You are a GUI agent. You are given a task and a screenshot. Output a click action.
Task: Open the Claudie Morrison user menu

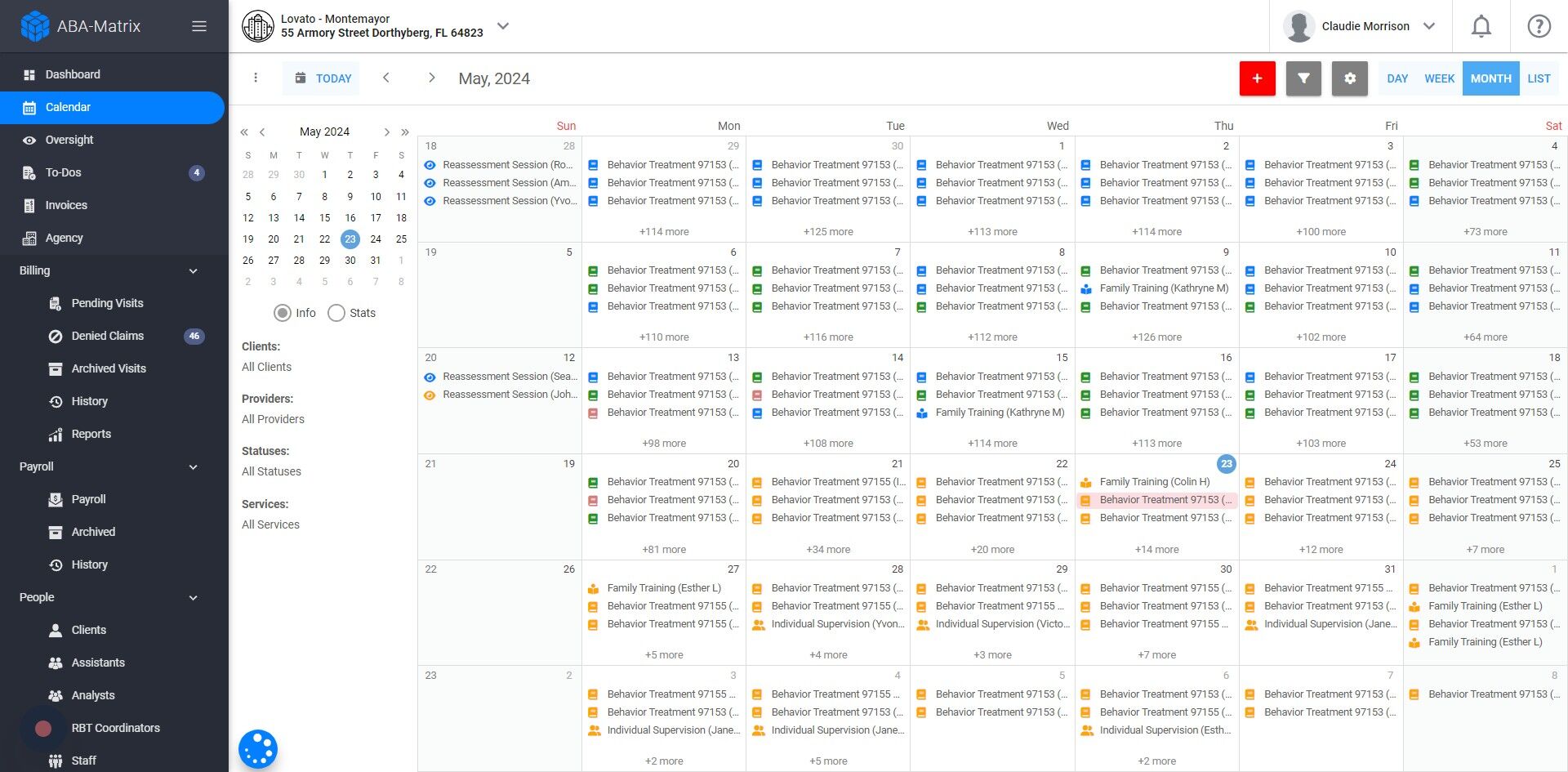point(1429,26)
